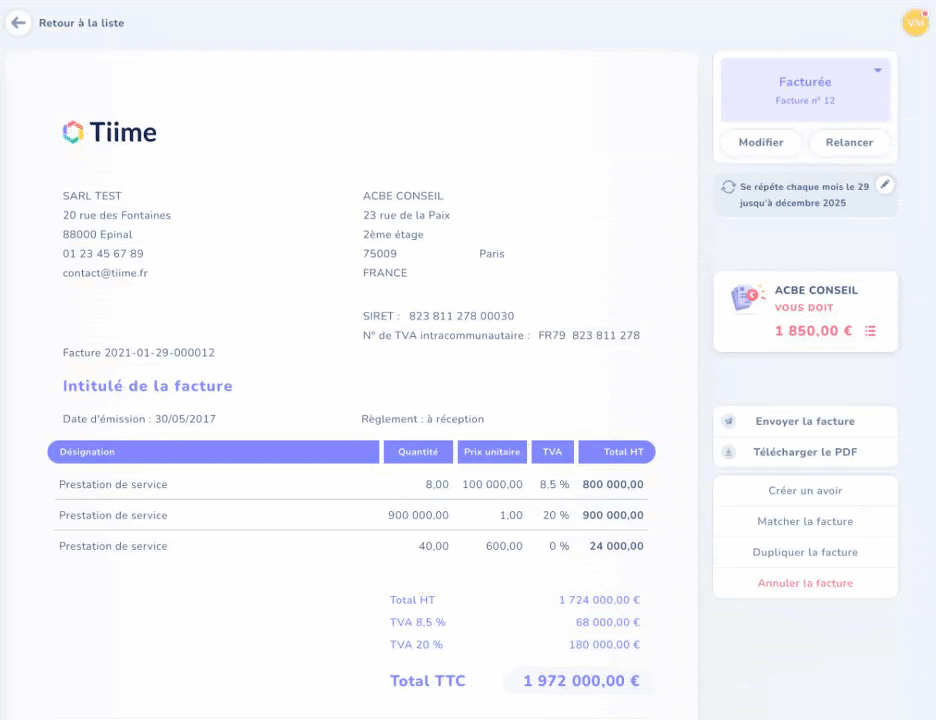Click the 20 rue des Fontaines address
Viewport: 936px width, 720px height.
tap(117, 216)
